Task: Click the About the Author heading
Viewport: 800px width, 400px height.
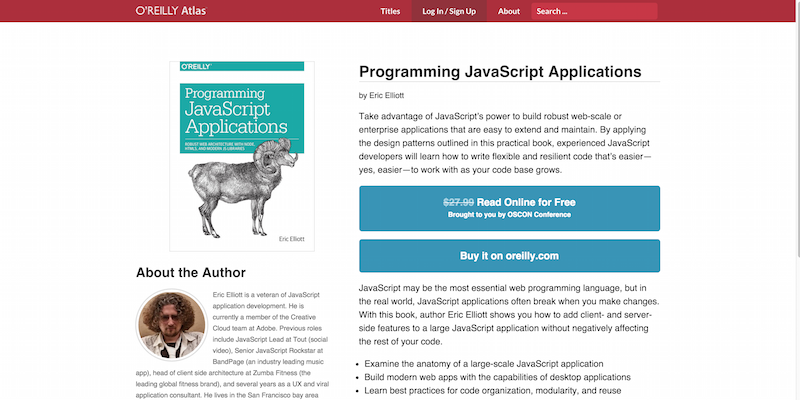Action: (x=191, y=272)
